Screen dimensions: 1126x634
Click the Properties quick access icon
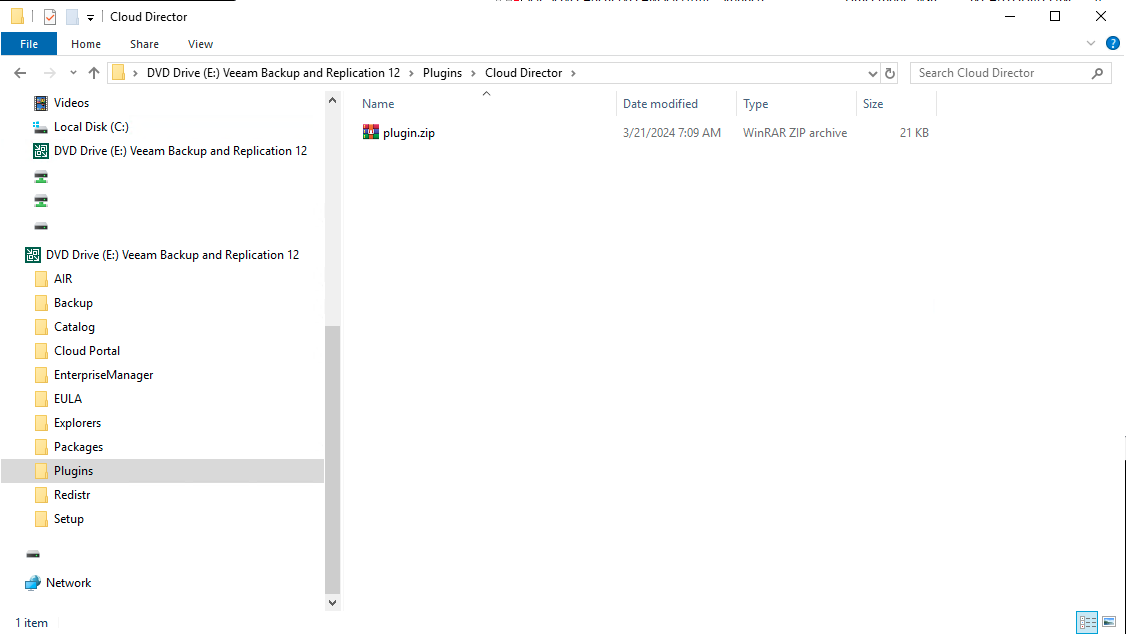[x=50, y=17]
